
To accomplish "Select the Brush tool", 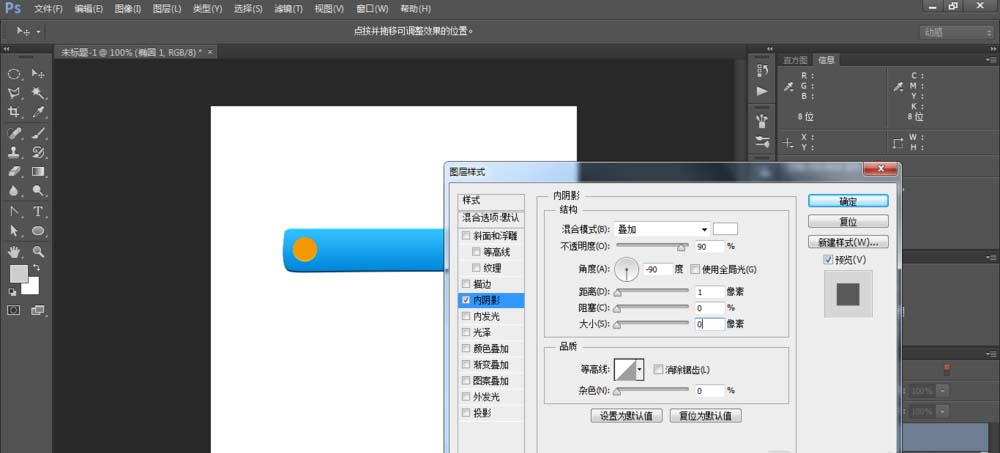I will click(x=38, y=133).
